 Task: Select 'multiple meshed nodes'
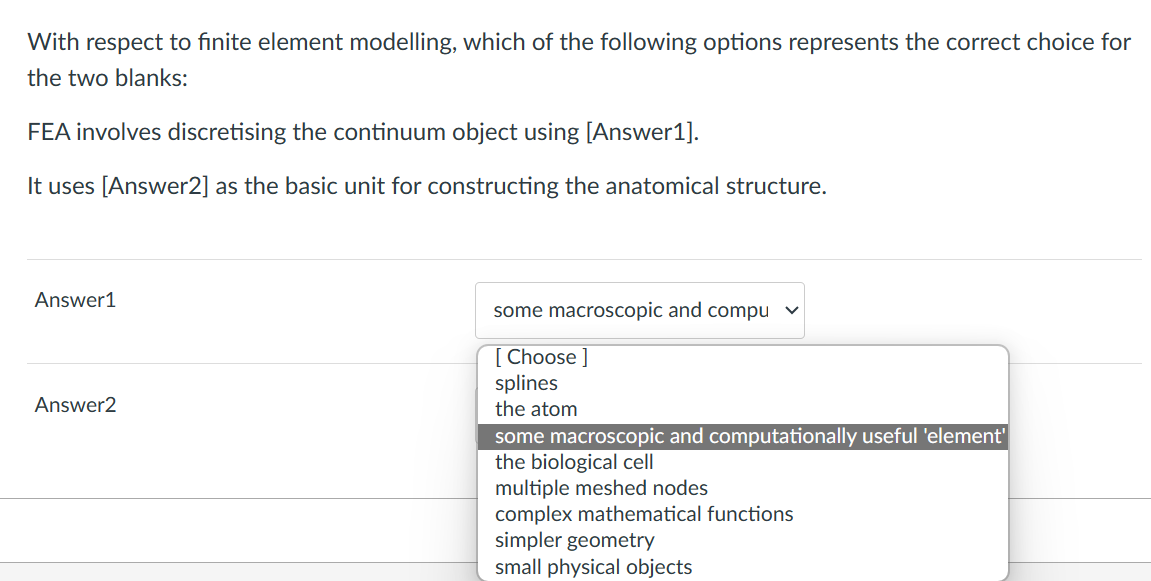(602, 488)
